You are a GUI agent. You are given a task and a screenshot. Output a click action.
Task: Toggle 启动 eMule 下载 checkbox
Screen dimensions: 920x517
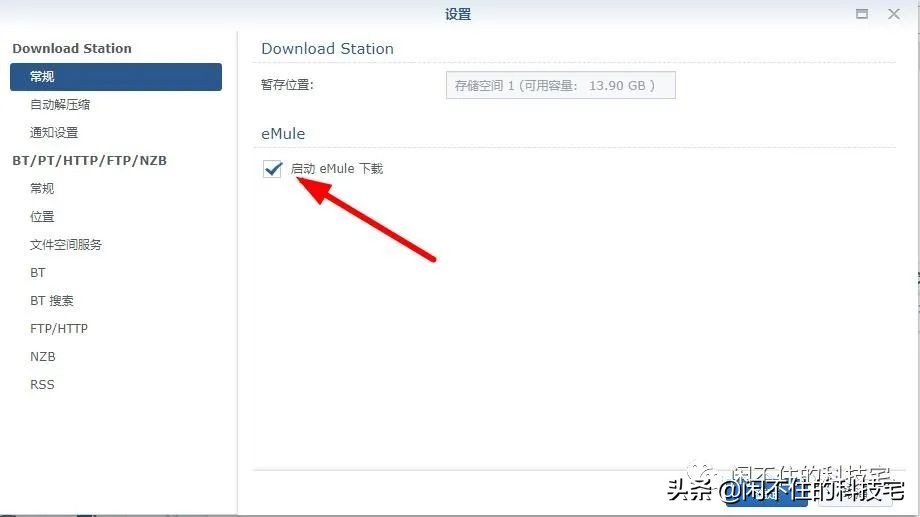pyautogui.click(x=272, y=169)
